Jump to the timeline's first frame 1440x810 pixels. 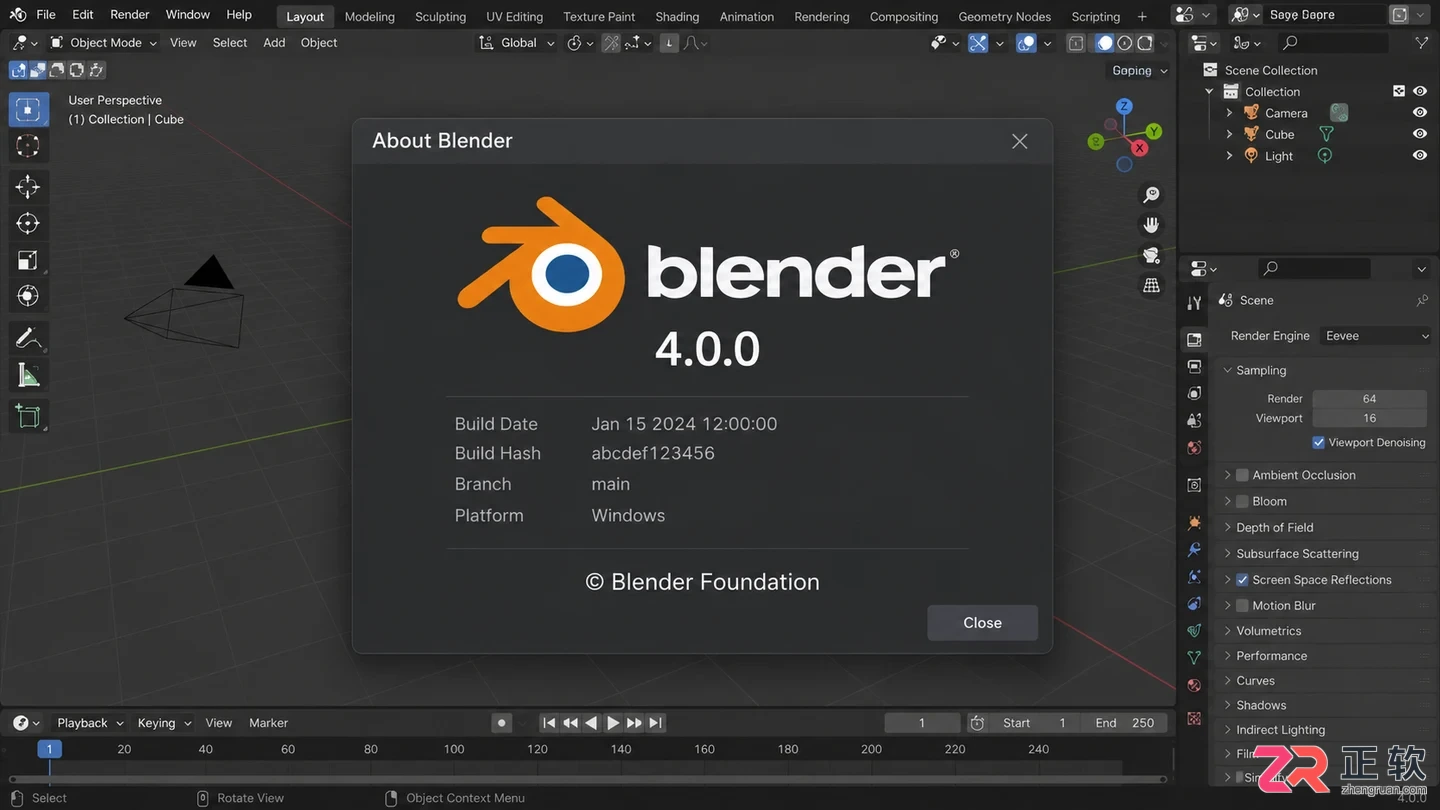click(x=549, y=723)
